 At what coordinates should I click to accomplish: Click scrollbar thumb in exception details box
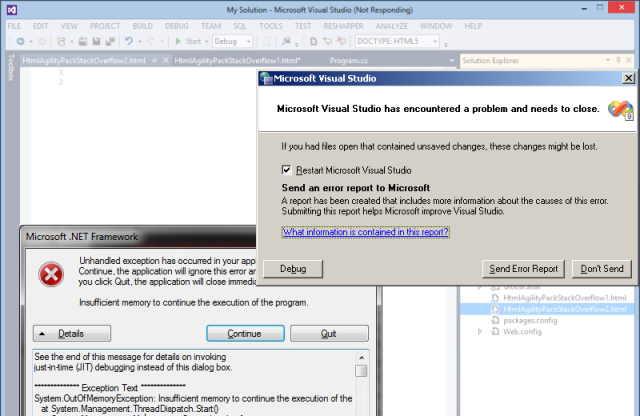coord(361,371)
